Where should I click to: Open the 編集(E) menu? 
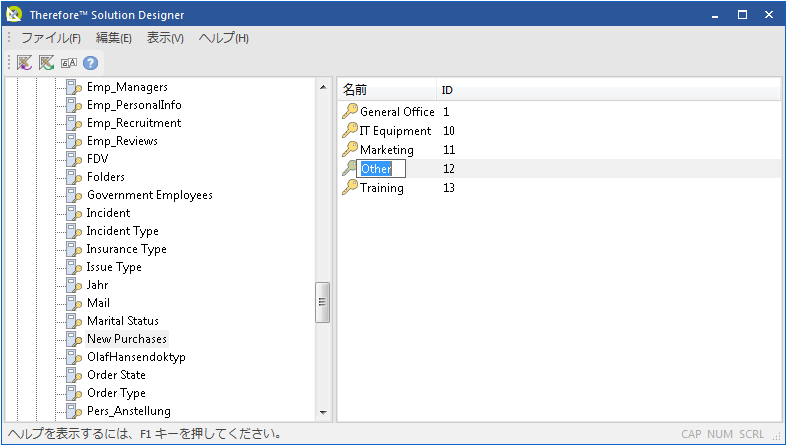pos(114,38)
